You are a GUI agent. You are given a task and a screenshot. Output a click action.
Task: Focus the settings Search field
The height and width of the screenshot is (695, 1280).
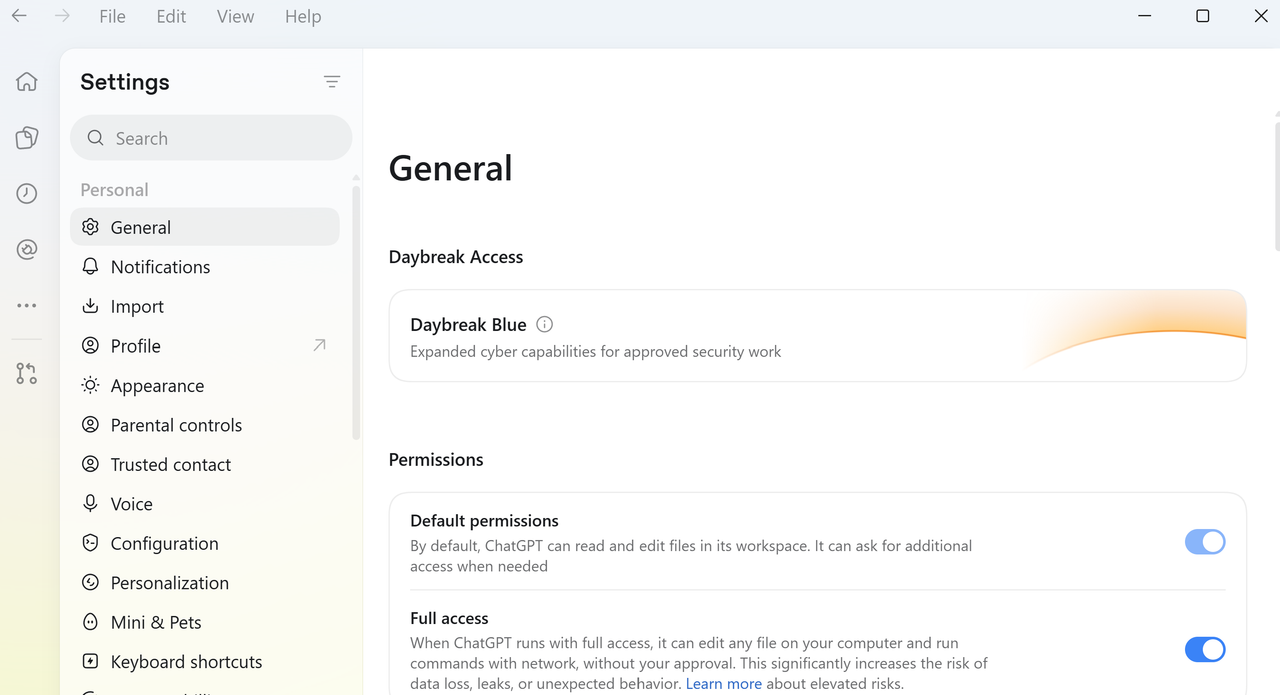211,138
